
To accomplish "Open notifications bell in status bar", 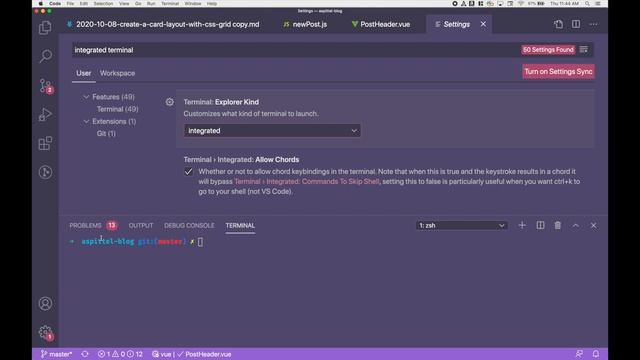I will [x=596, y=354].
